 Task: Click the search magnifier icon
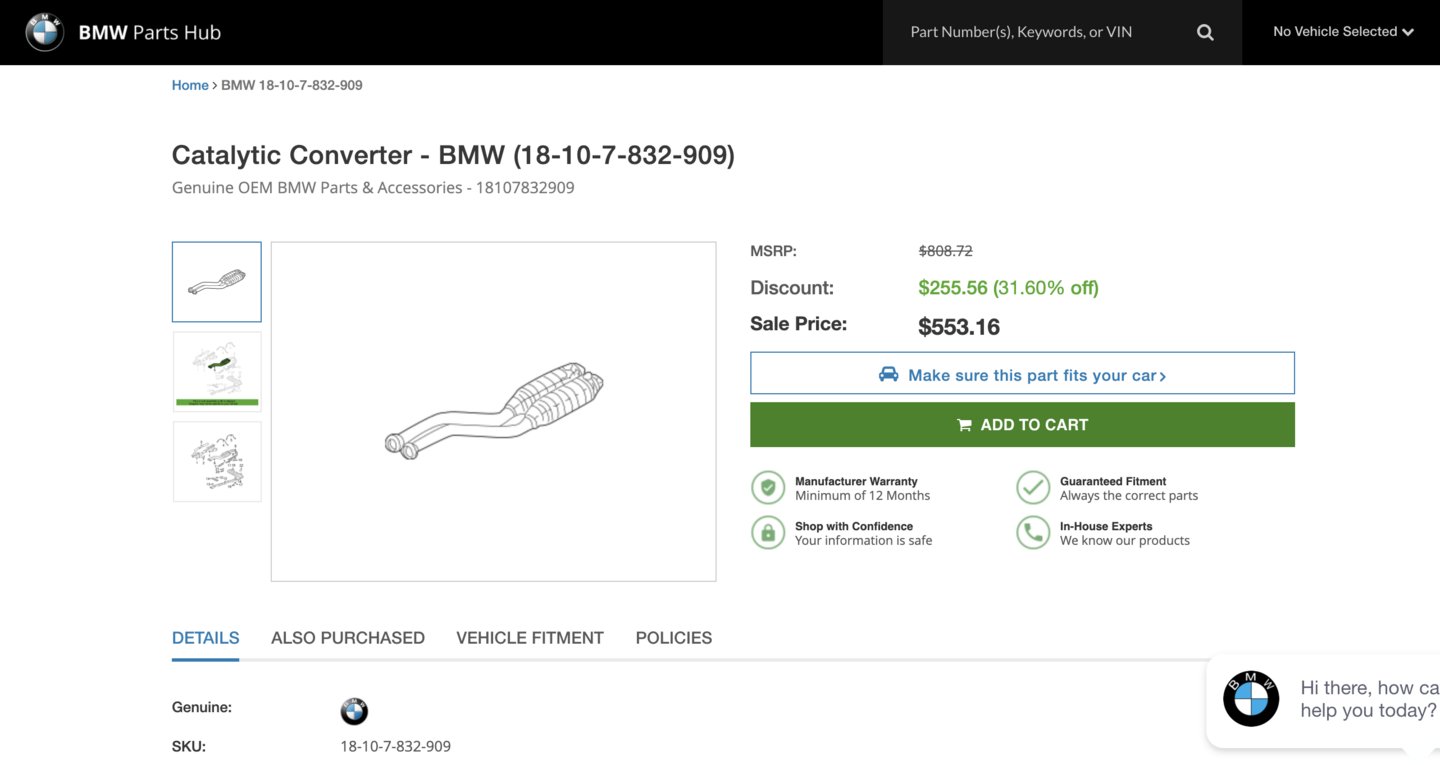click(x=1205, y=32)
